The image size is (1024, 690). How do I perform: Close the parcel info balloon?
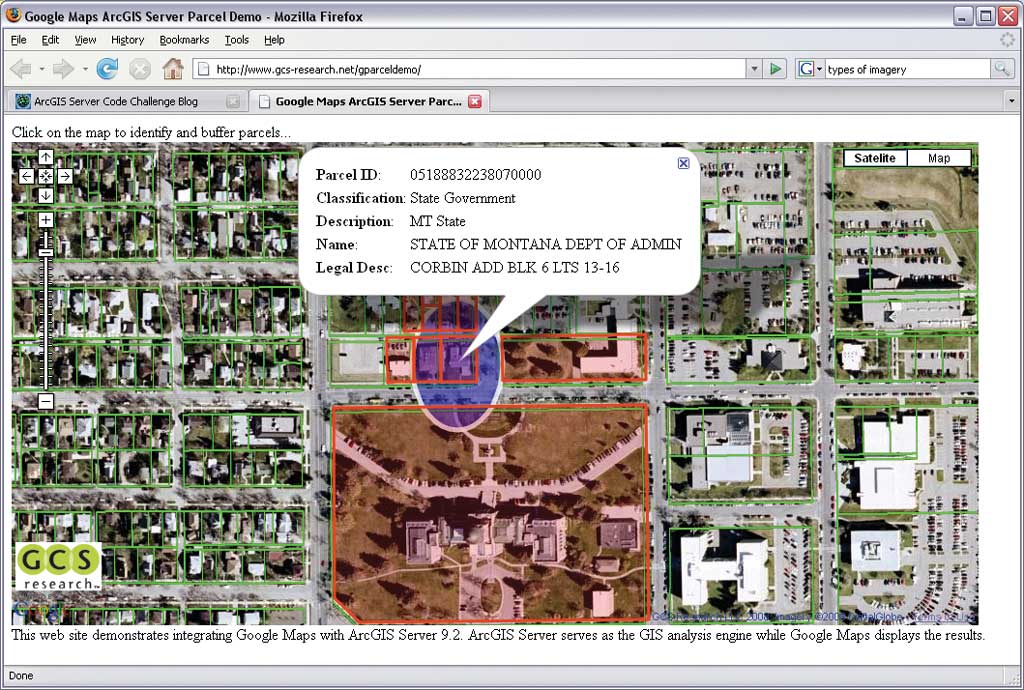click(683, 163)
